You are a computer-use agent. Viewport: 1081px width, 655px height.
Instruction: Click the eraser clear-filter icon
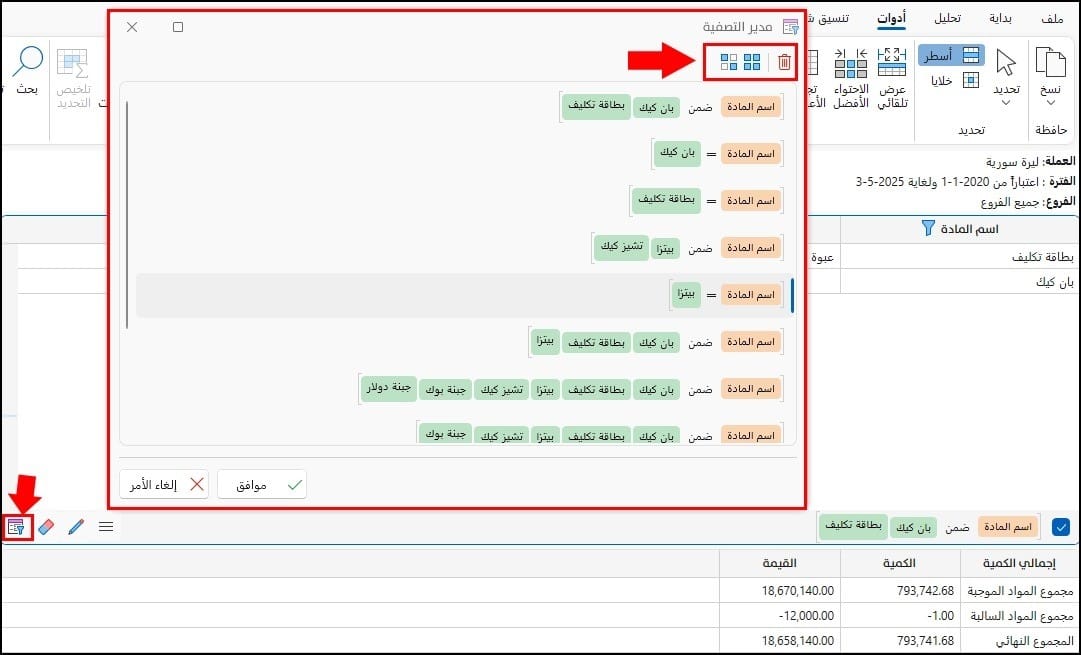point(46,527)
